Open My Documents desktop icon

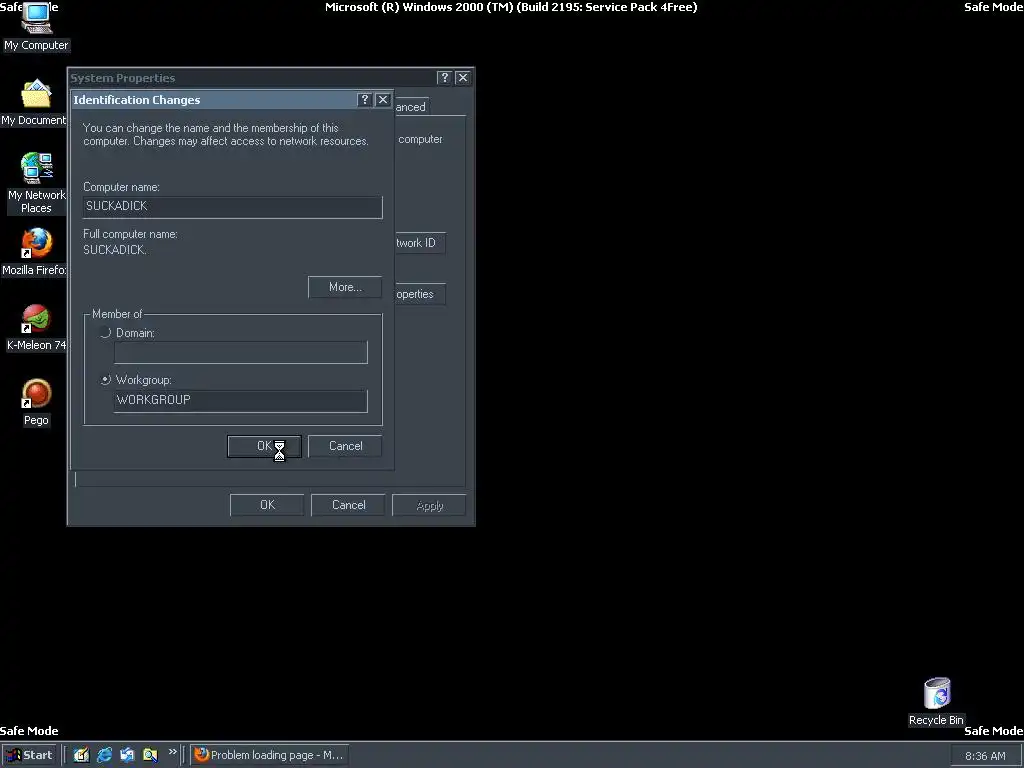(34, 103)
